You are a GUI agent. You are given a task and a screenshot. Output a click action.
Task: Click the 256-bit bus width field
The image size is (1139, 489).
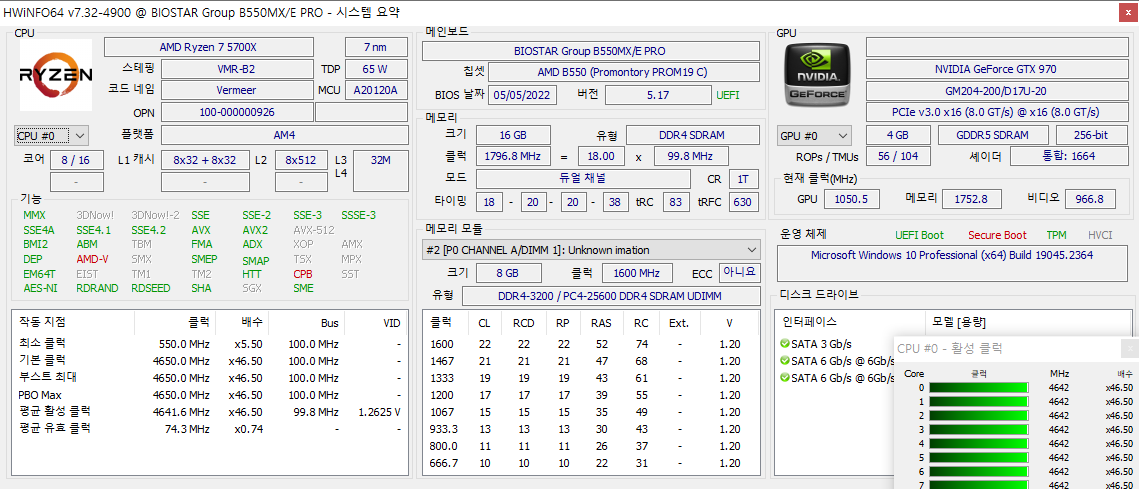coord(1090,136)
